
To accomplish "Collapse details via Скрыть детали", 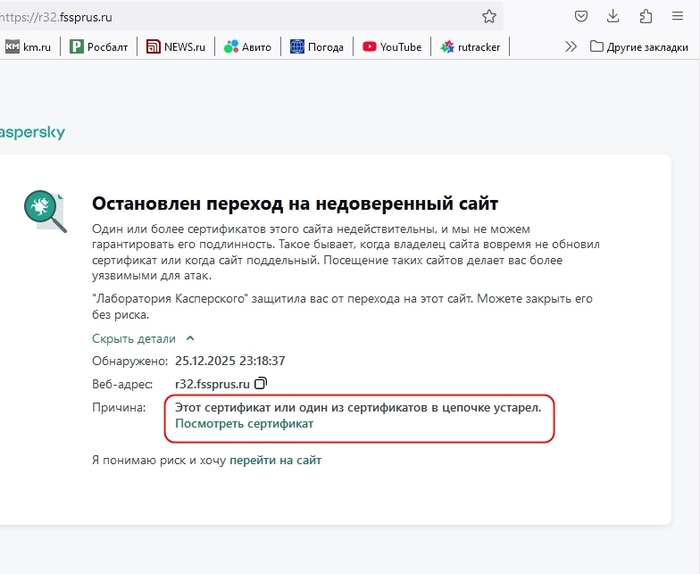I will 143,339.
